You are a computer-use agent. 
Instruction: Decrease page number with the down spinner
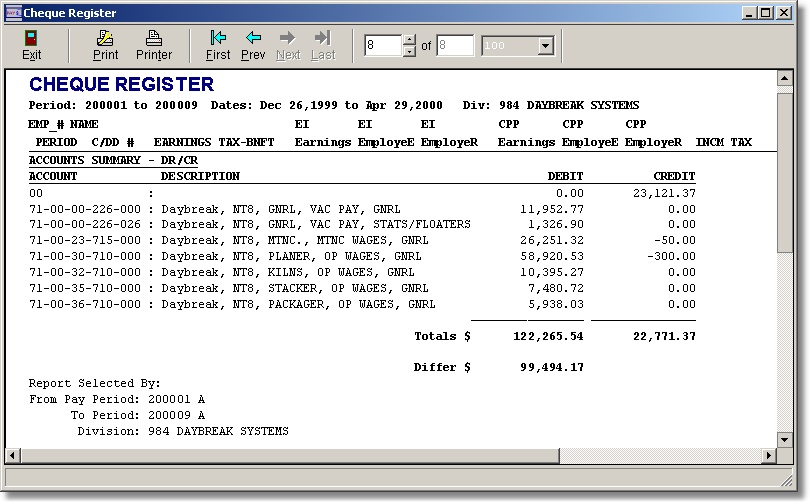pos(408,51)
